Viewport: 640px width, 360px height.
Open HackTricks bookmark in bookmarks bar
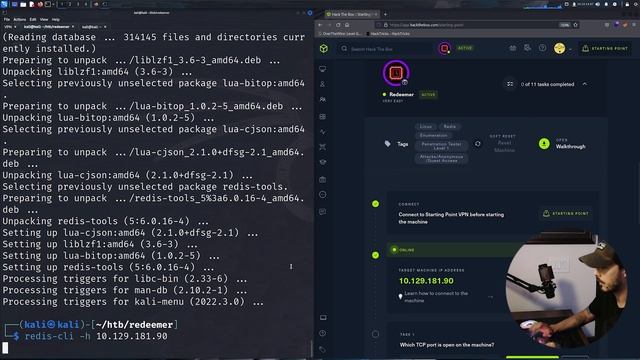[x=389, y=34]
